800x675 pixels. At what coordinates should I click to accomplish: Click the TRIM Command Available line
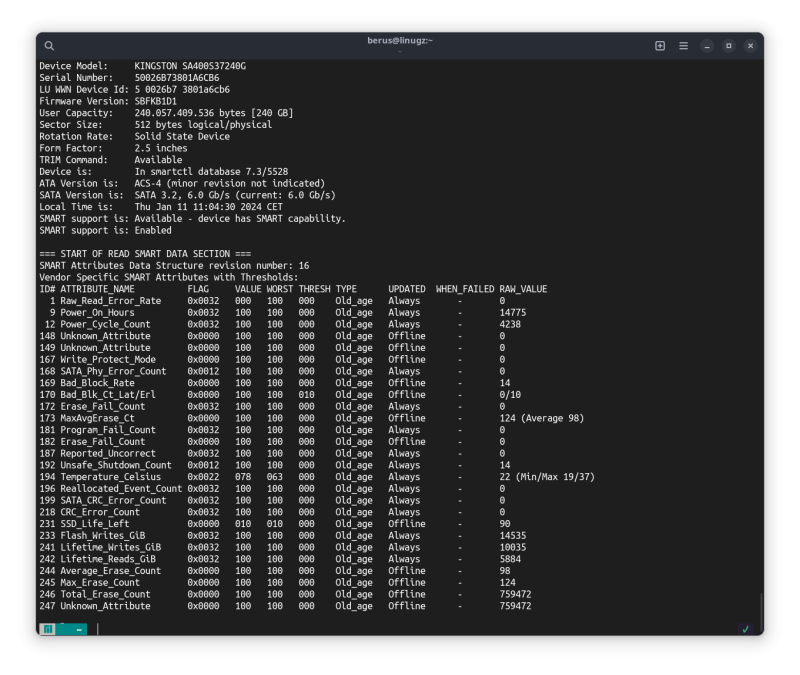pyautogui.click(x=111, y=160)
